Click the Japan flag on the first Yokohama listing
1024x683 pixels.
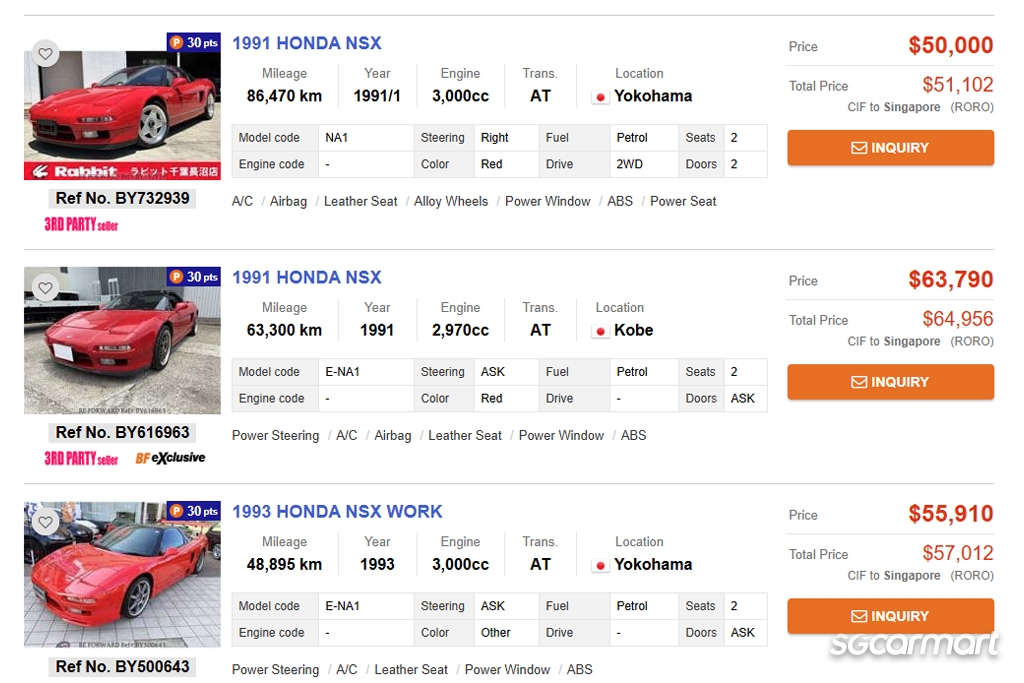600,97
